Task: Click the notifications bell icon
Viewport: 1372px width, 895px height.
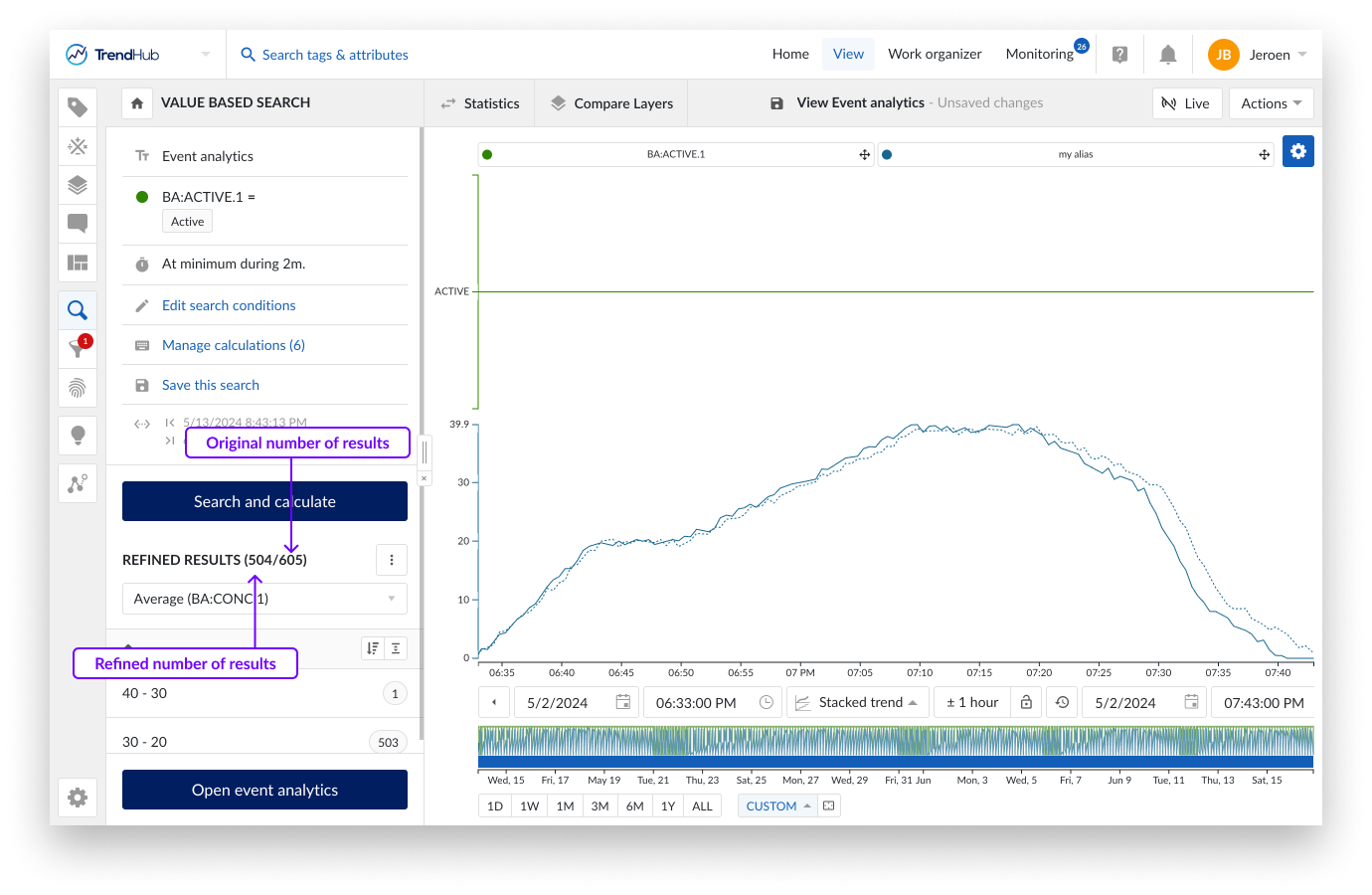Action: pyautogui.click(x=1168, y=55)
